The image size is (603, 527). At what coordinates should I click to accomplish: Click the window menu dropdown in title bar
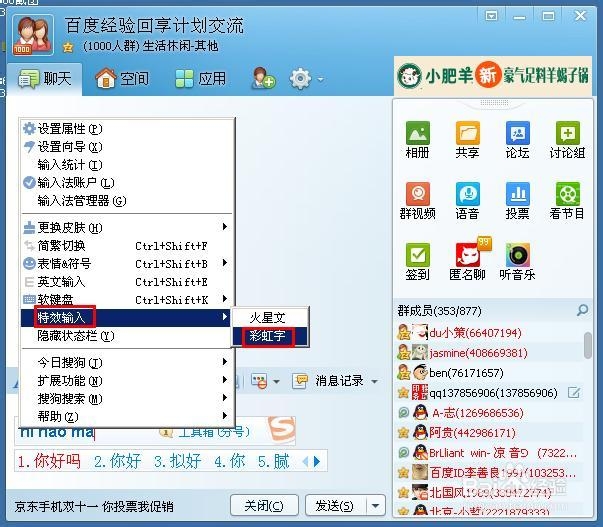pyautogui.click(x=491, y=16)
